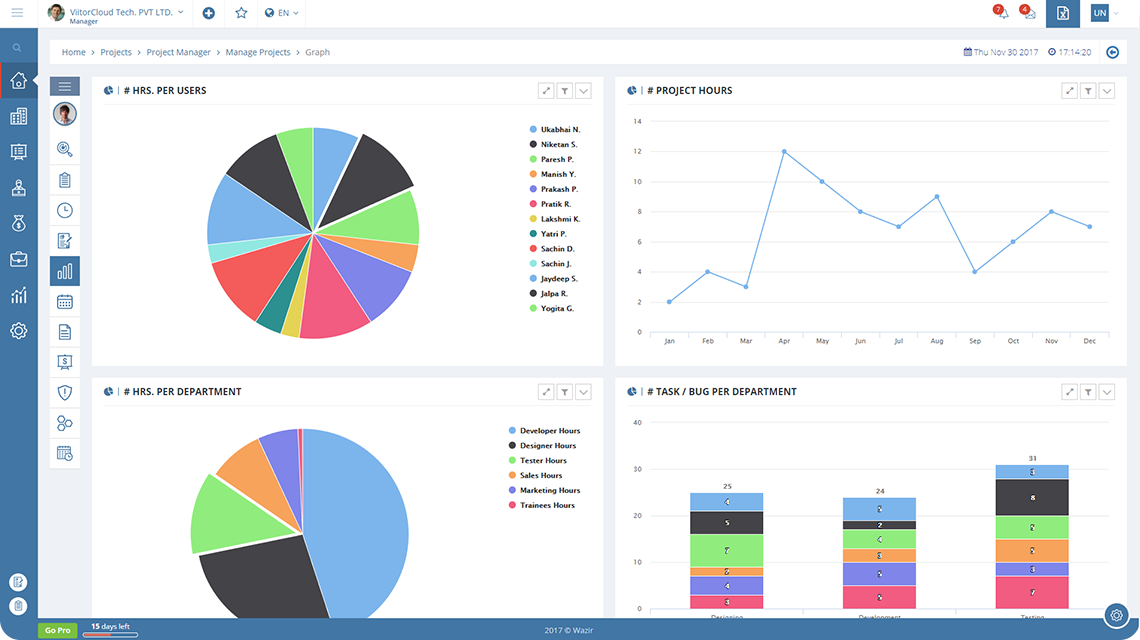The width and height of the screenshot is (1140, 640).
Task: Collapse the Hrs. Per Department panel
Action: (x=584, y=392)
